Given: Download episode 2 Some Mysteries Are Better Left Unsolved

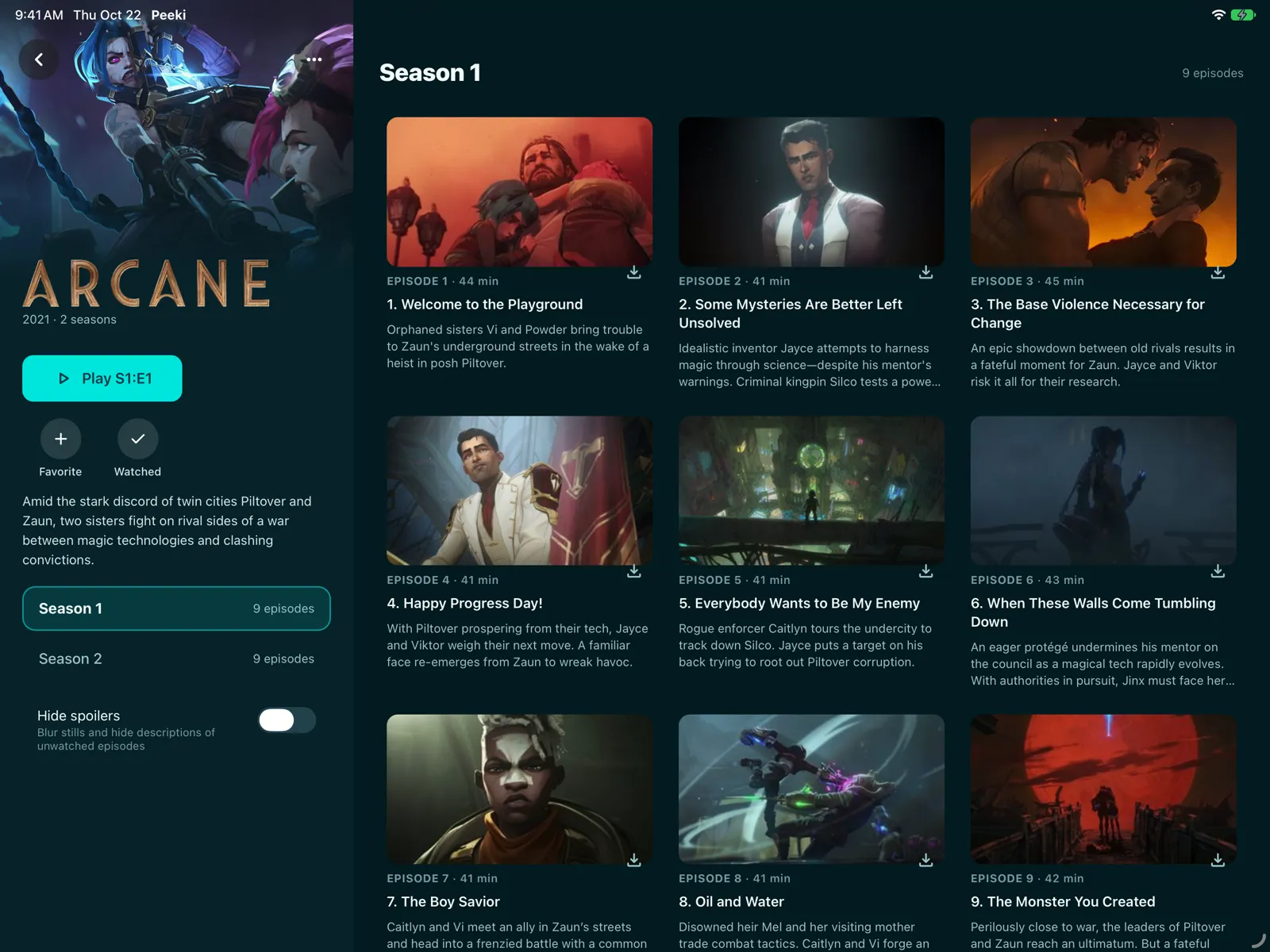Looking at the screenshot, I should point(926,272).
